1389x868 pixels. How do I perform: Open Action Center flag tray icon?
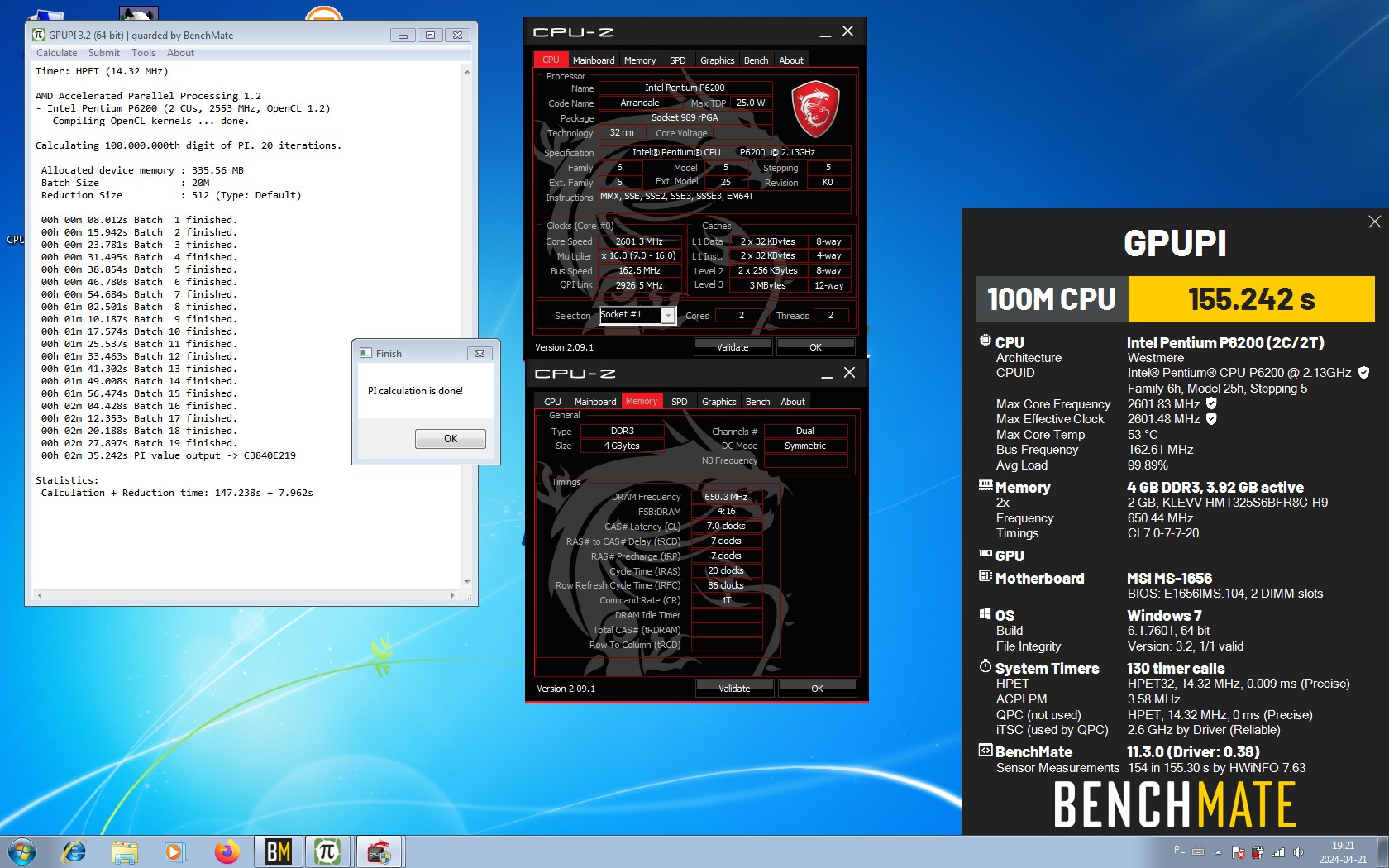coord(1239,852)
